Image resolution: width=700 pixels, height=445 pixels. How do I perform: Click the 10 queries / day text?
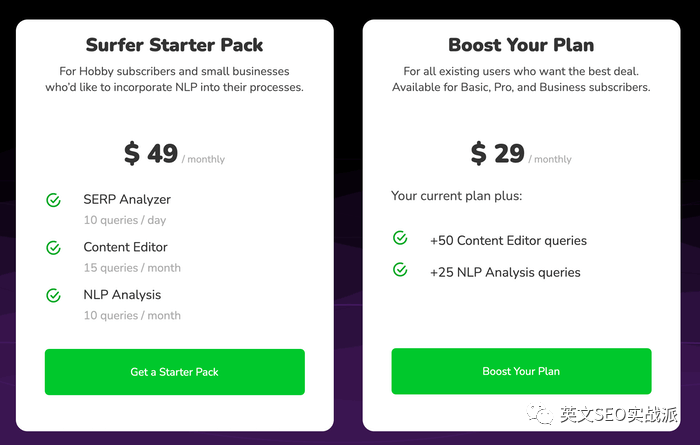[125, 220]
